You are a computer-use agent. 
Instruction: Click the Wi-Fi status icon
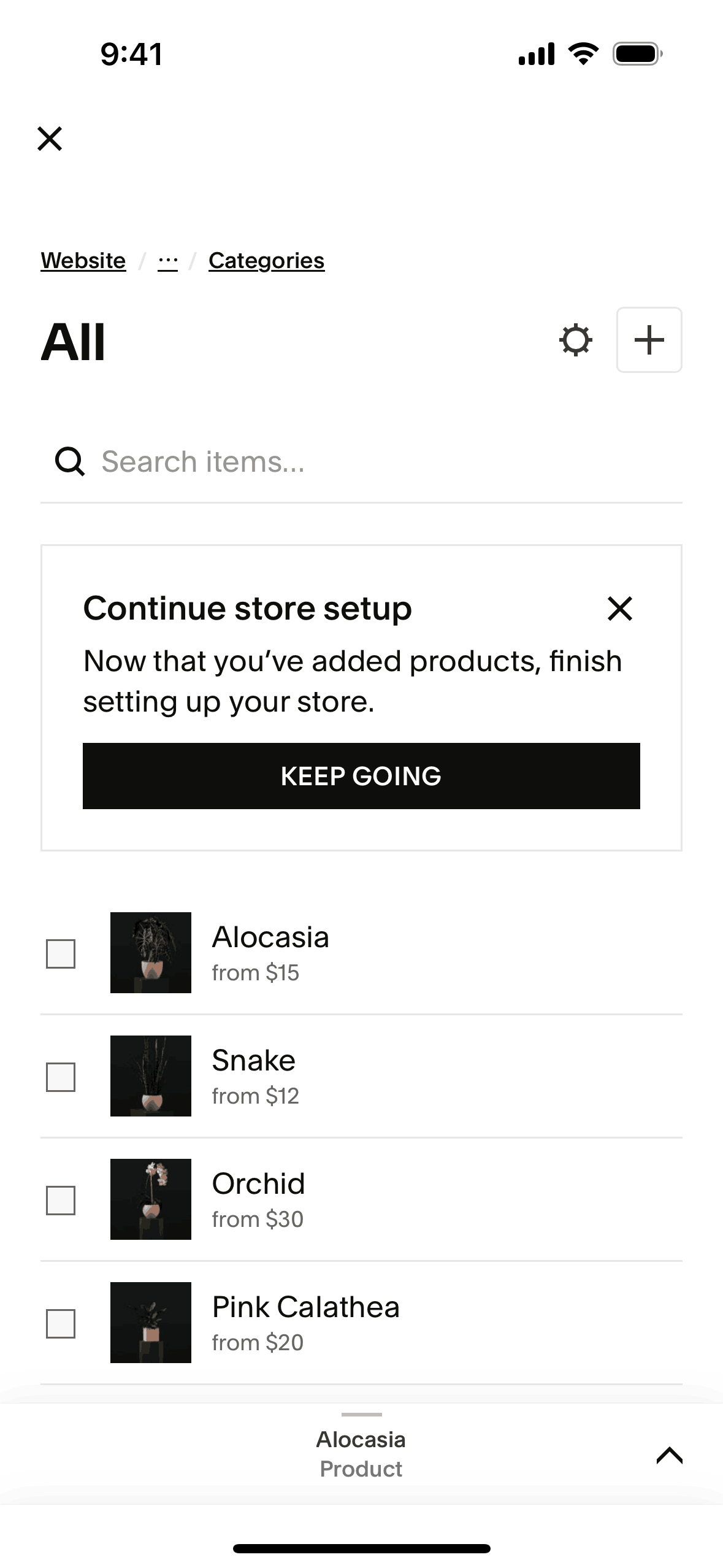[583, 54]
